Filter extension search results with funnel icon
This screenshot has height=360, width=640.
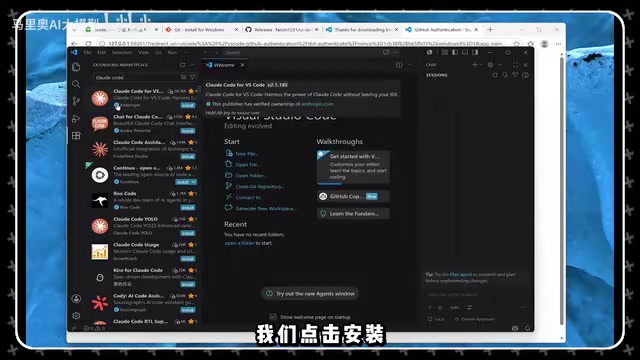tap(192, 77)
